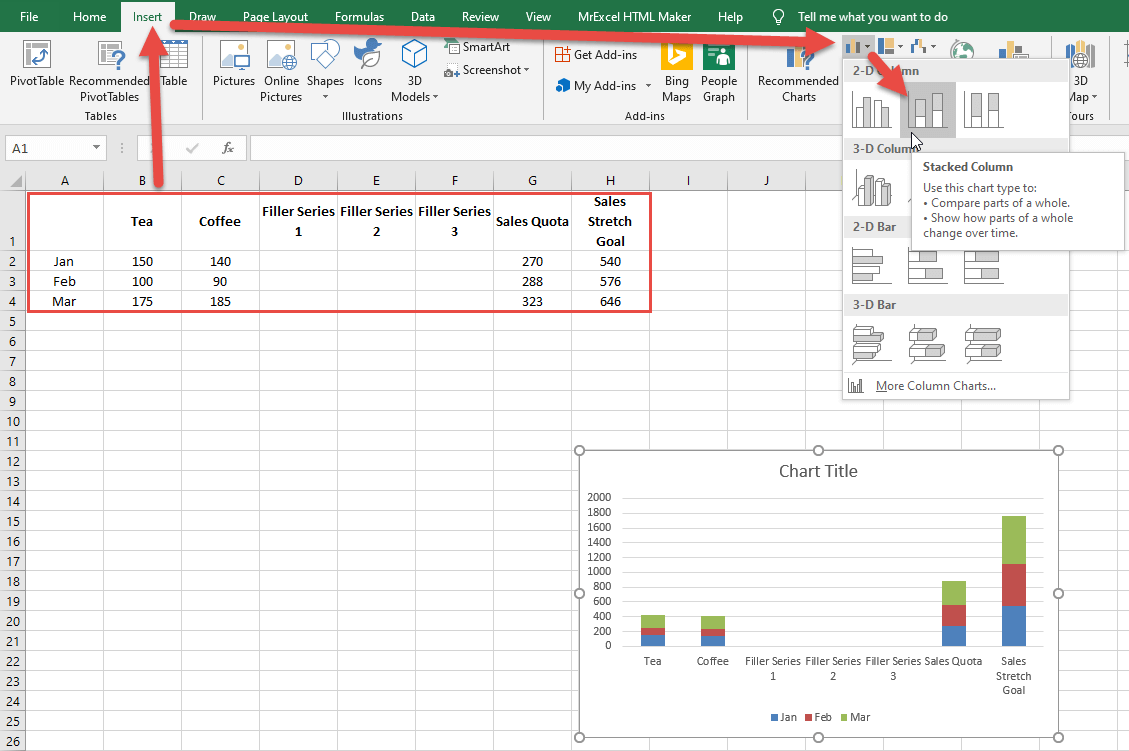1129x751 pixels.
Task: Select the 100% Stacked Column chart icon
Action: pyautogui.click(x=983, y=109)
